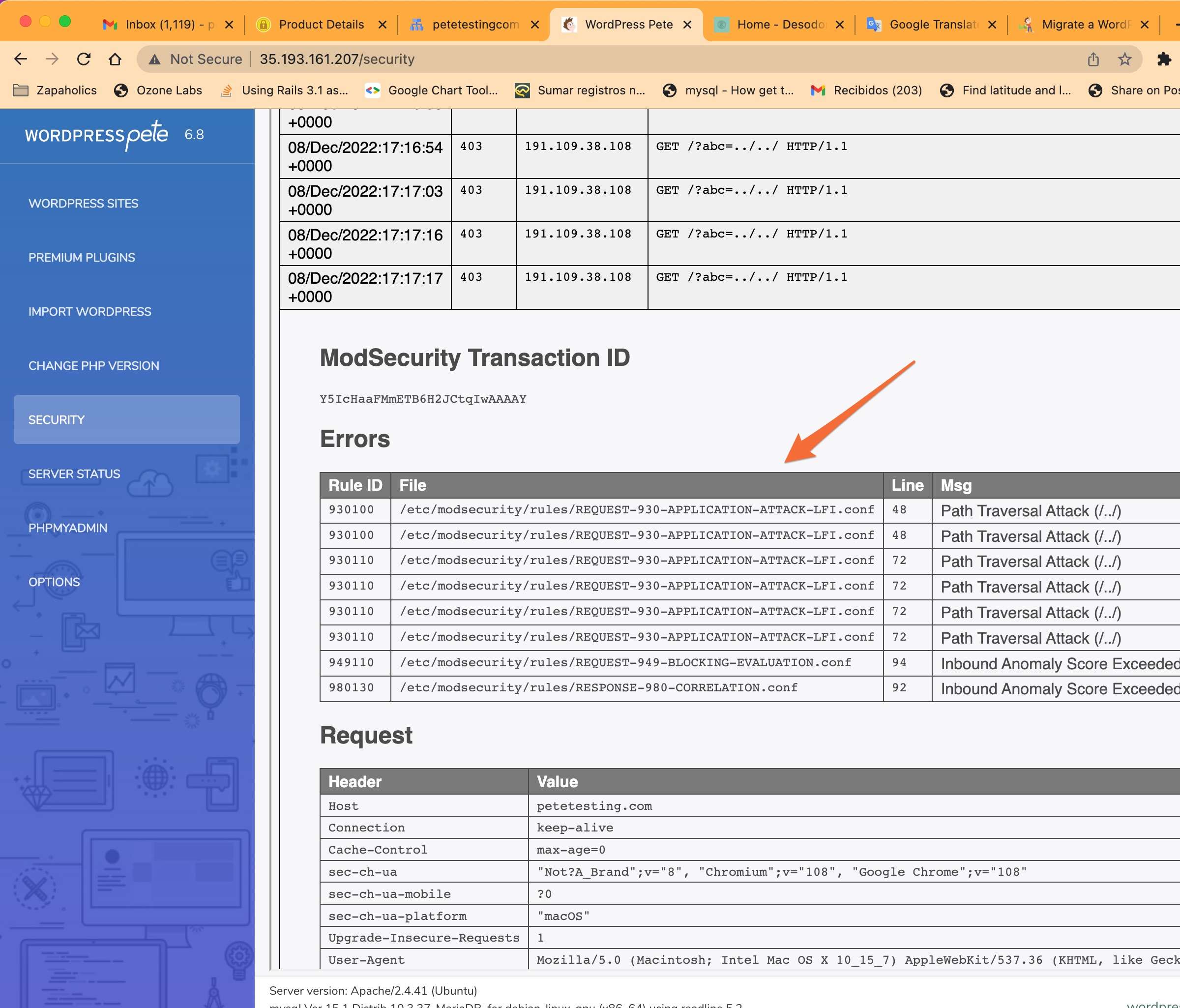The height and width of the screenshot is (1008, 1180).
Task: Open the Change PHP Version page
Action: coord(94,366)
